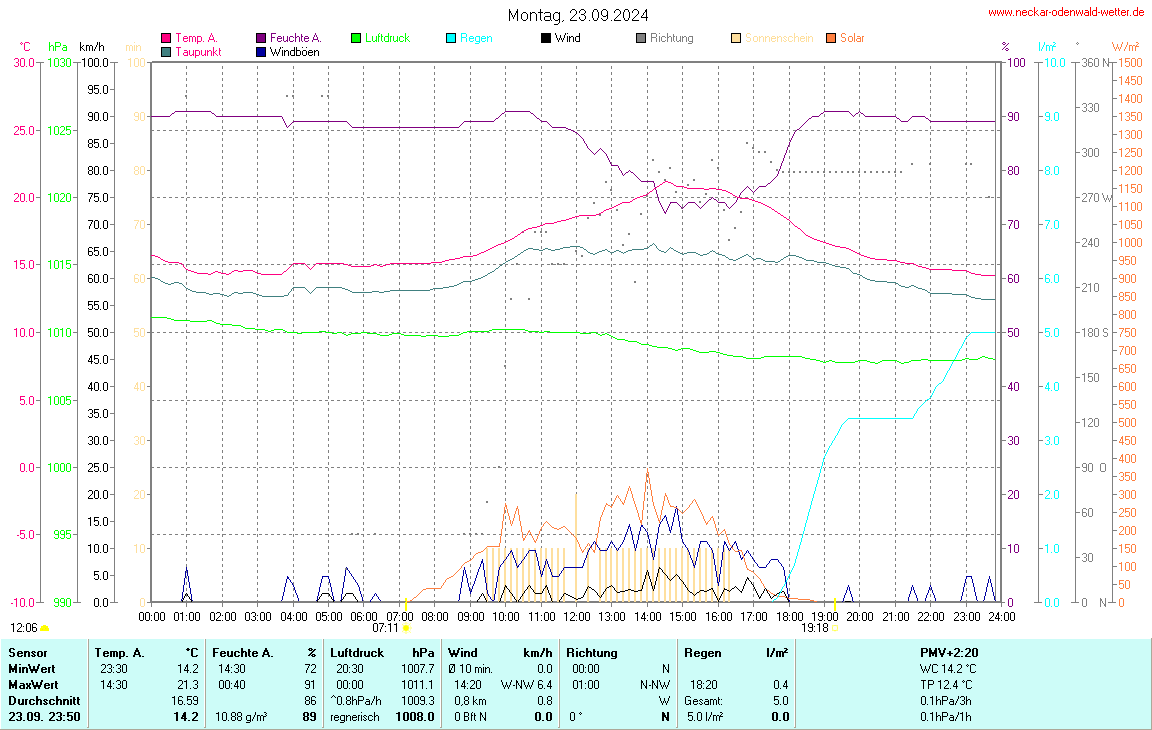Click the teal Taupunkt legend square
The height and width of the screenshot is (730, 1152).
[166, 52]
